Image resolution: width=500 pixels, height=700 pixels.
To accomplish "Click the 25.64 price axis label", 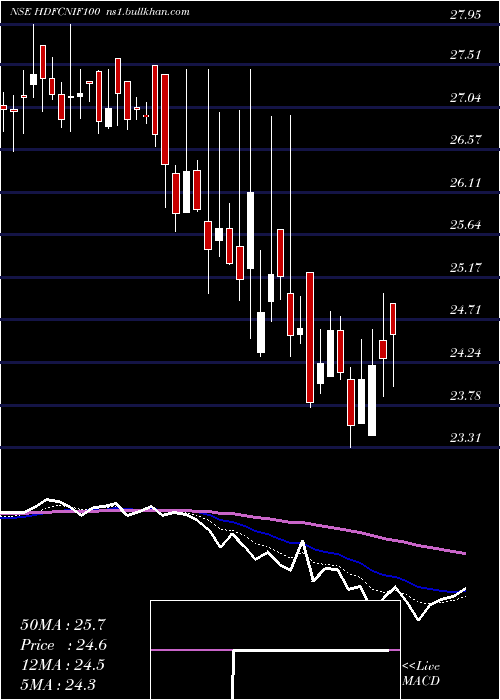I will 465,225.
